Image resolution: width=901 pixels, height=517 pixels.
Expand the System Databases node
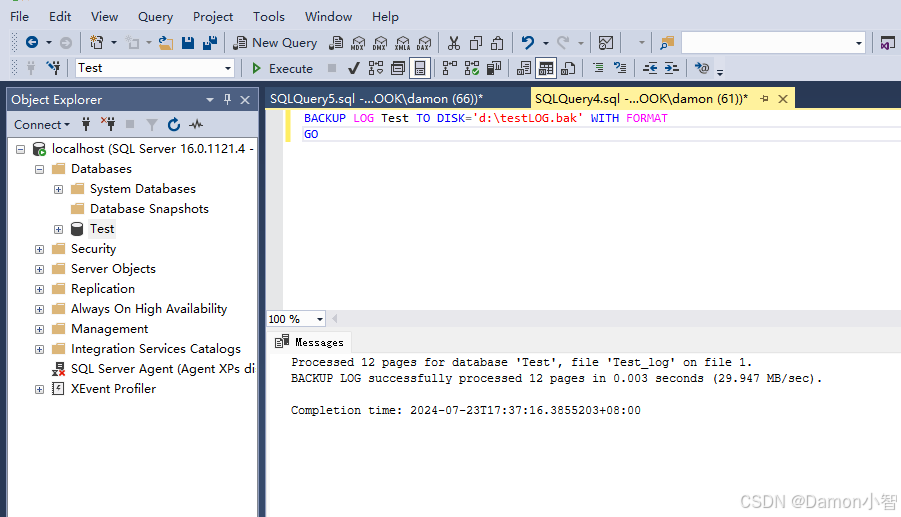pos(59,189)
